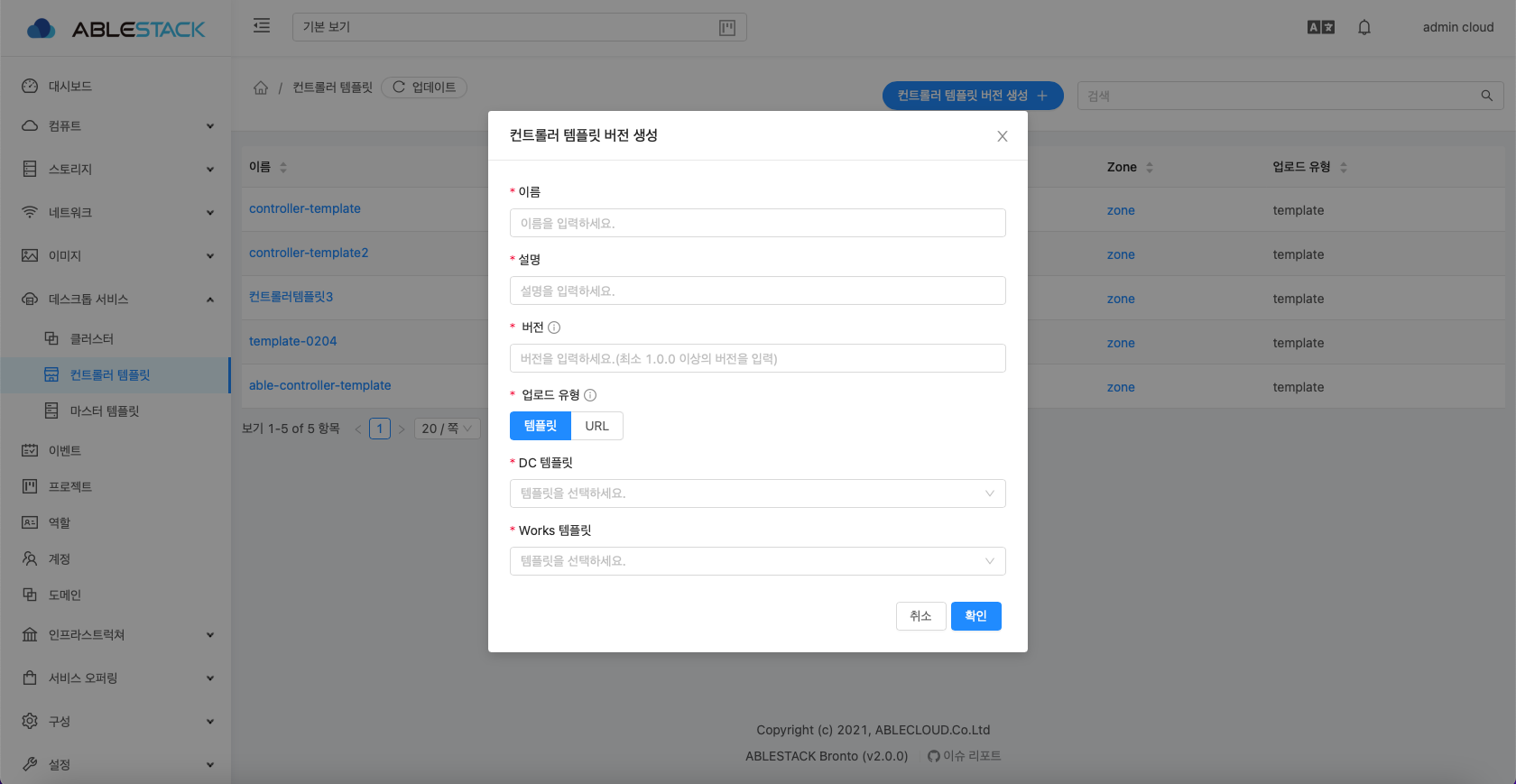Select the URL upload type option
Image resolution: width=1516 pixels, height=784 pixels.
[x=596, y=426]
